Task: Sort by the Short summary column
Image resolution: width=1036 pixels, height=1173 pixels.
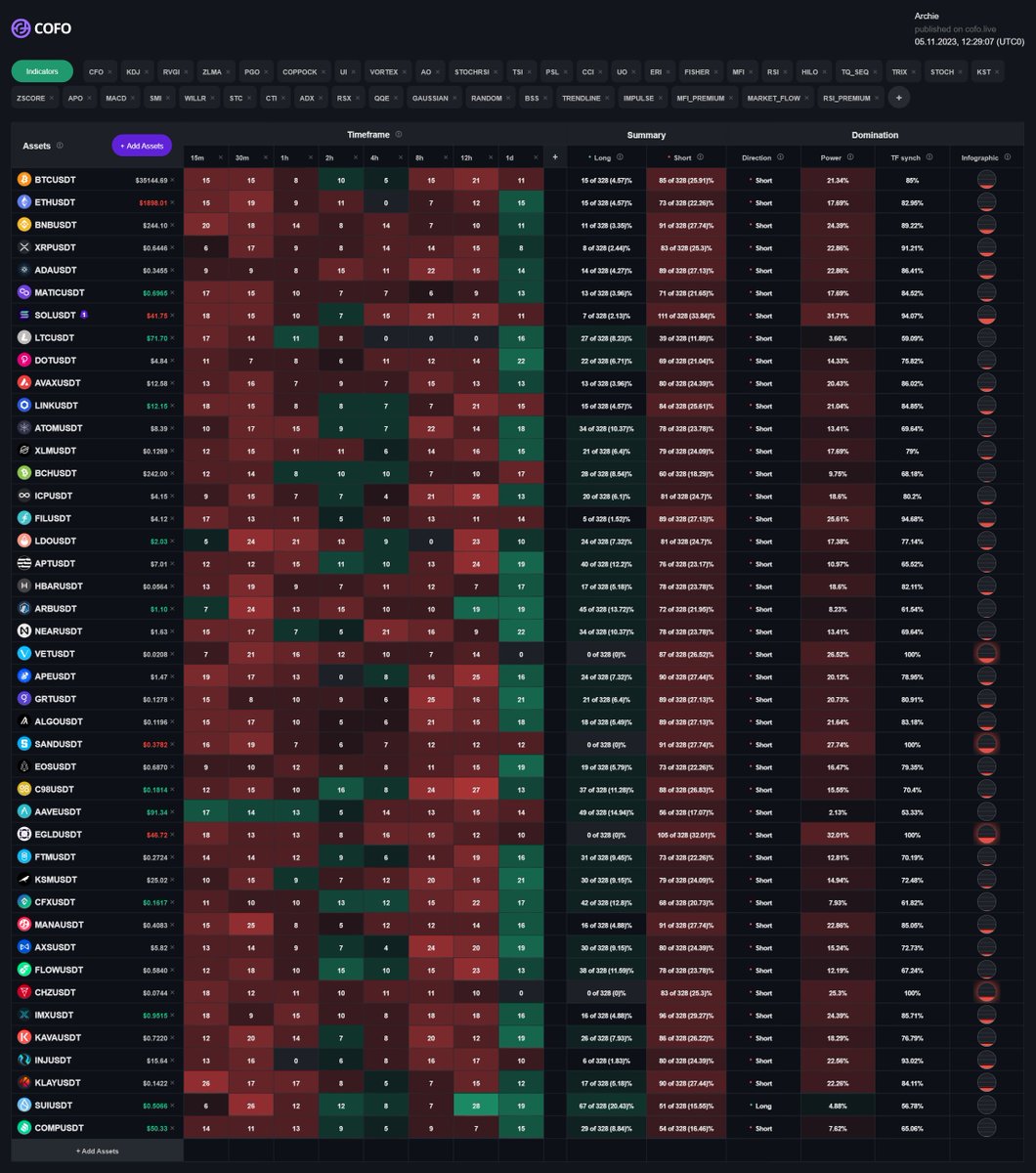Action: point(682,157)
